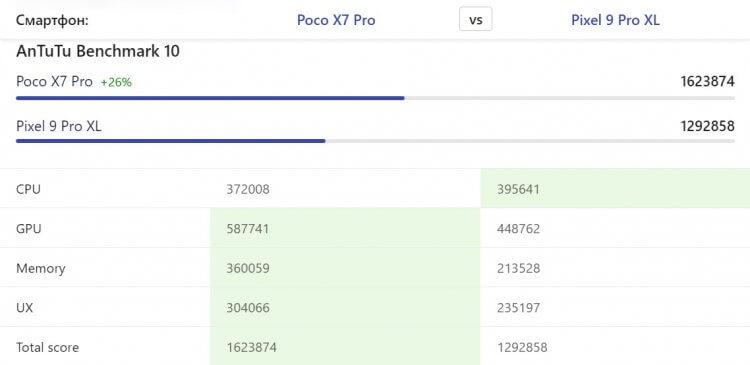Click the highlighted CPU value 395641

pyautogui.click(x=518, y=189)
